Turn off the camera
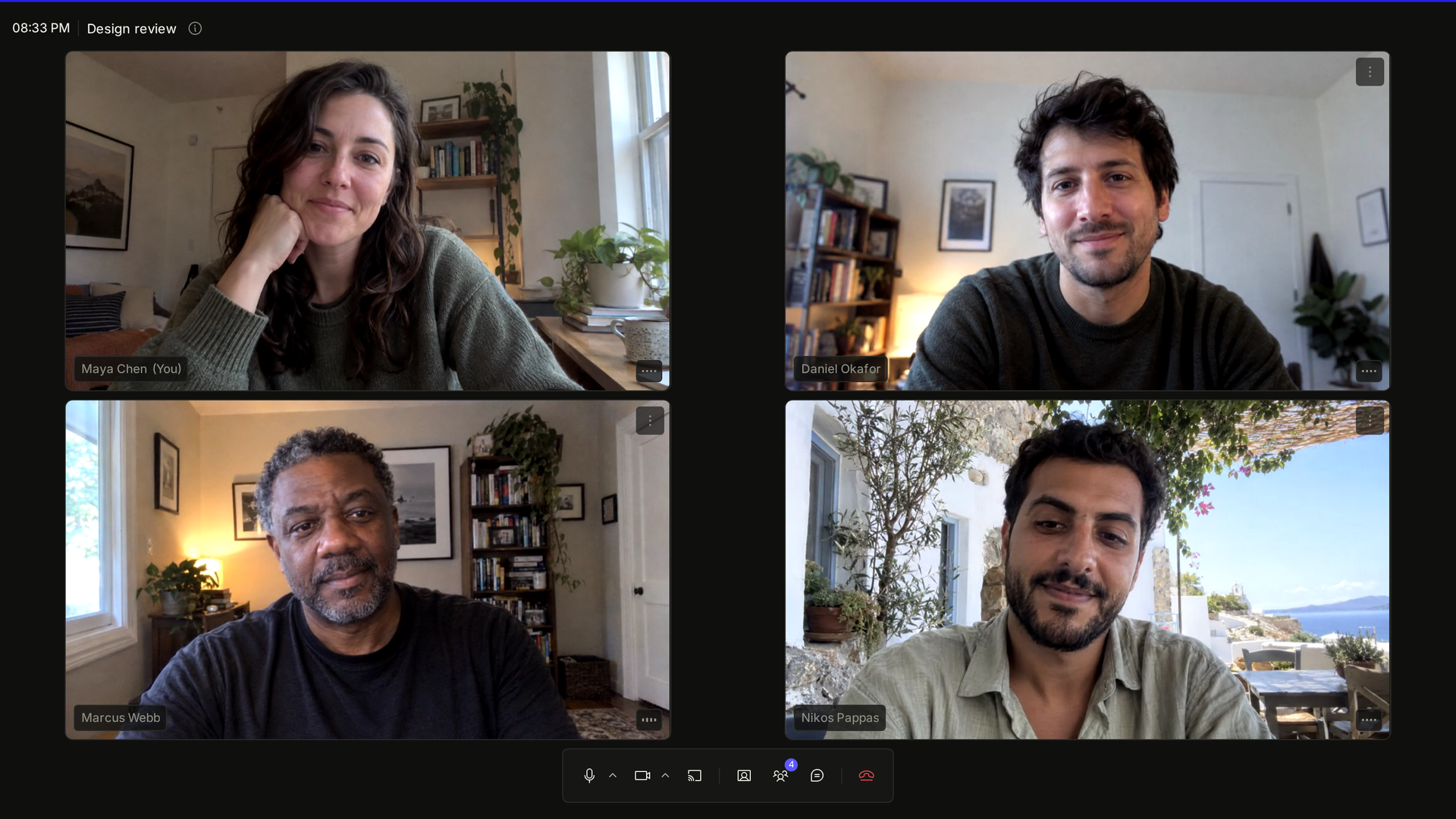This screenshot has height=819, width=1456. pos(642,775)
